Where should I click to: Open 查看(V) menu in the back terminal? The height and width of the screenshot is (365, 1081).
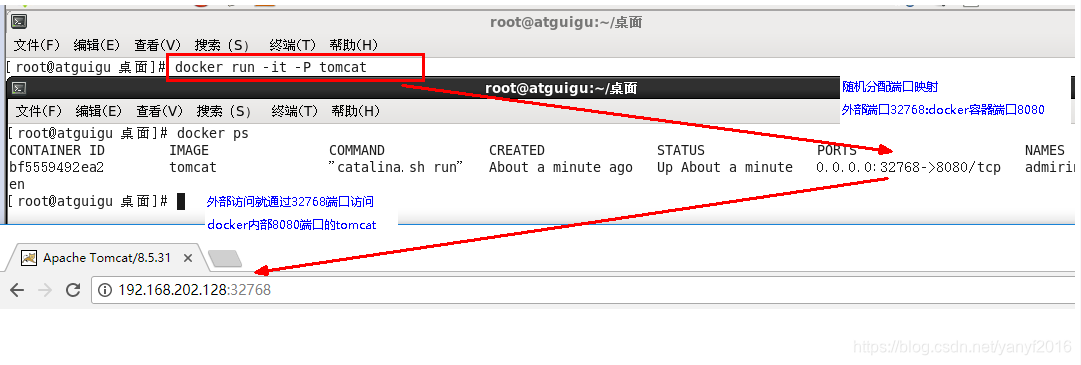pyautogui.click(x=158, y=45)
